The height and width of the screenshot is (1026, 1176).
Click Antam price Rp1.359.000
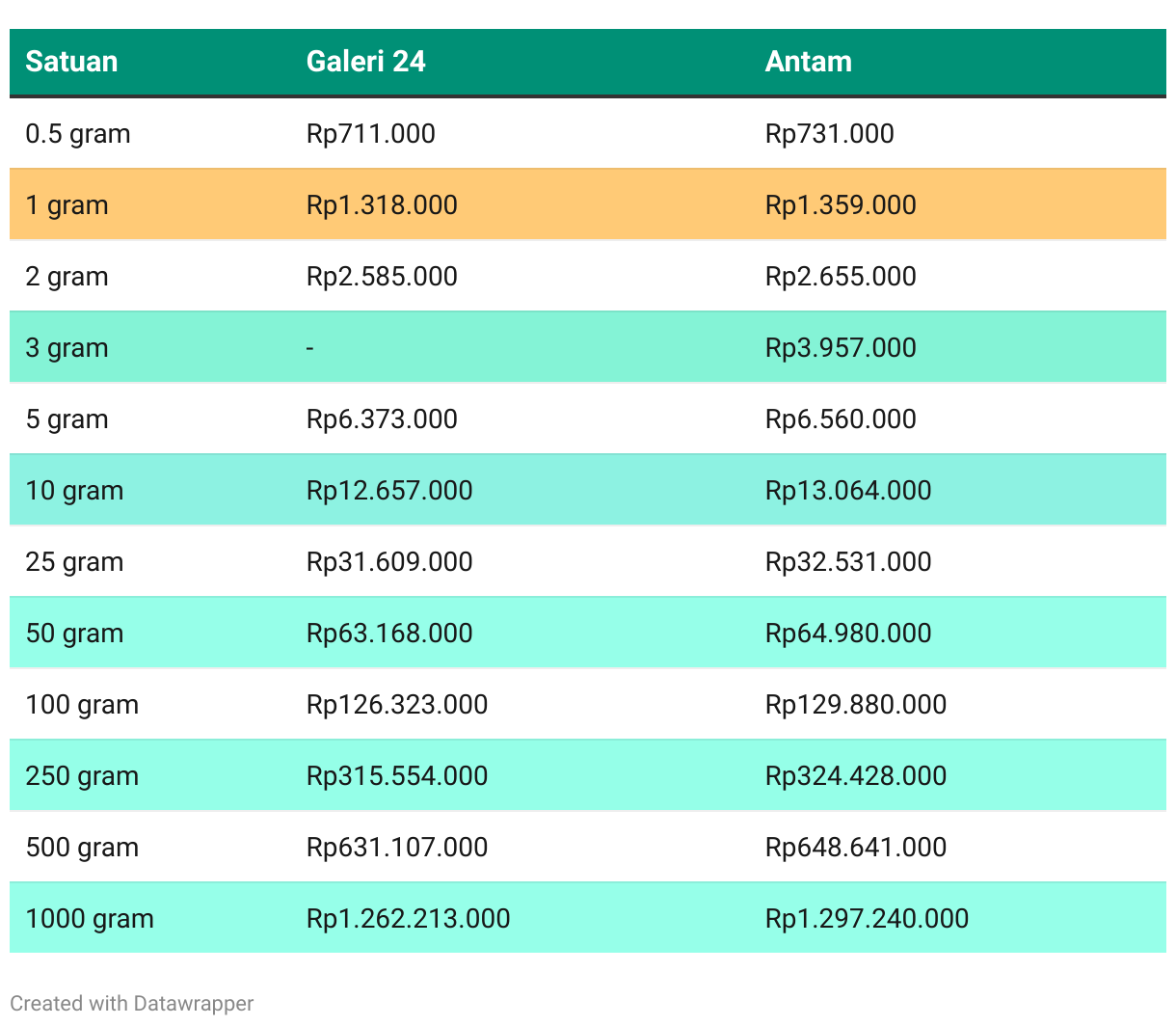[x=840, y=205]
